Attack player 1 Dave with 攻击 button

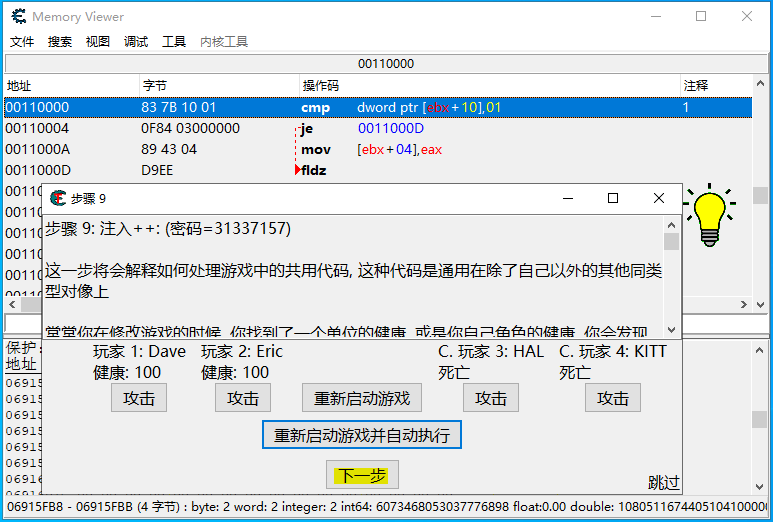click(x=139, y=398)
